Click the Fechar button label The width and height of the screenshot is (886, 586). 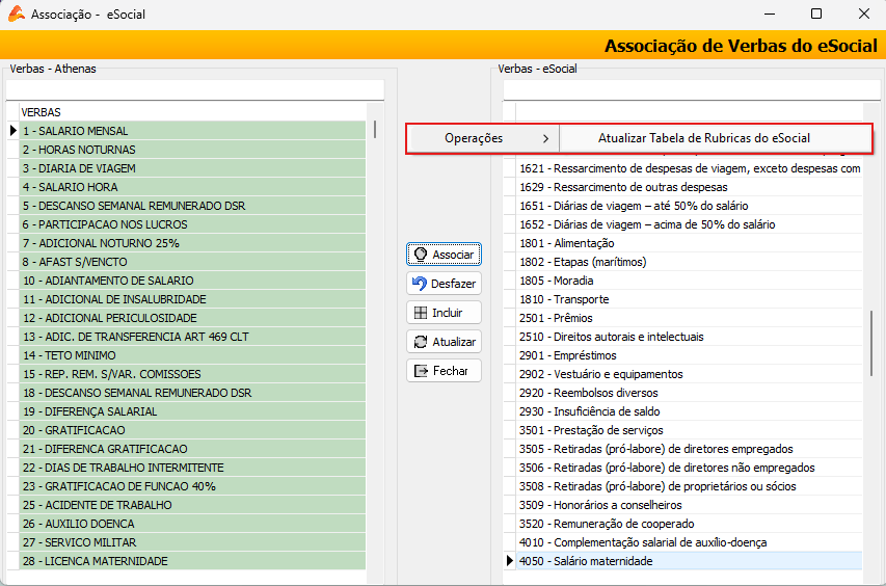coord(450,371)
